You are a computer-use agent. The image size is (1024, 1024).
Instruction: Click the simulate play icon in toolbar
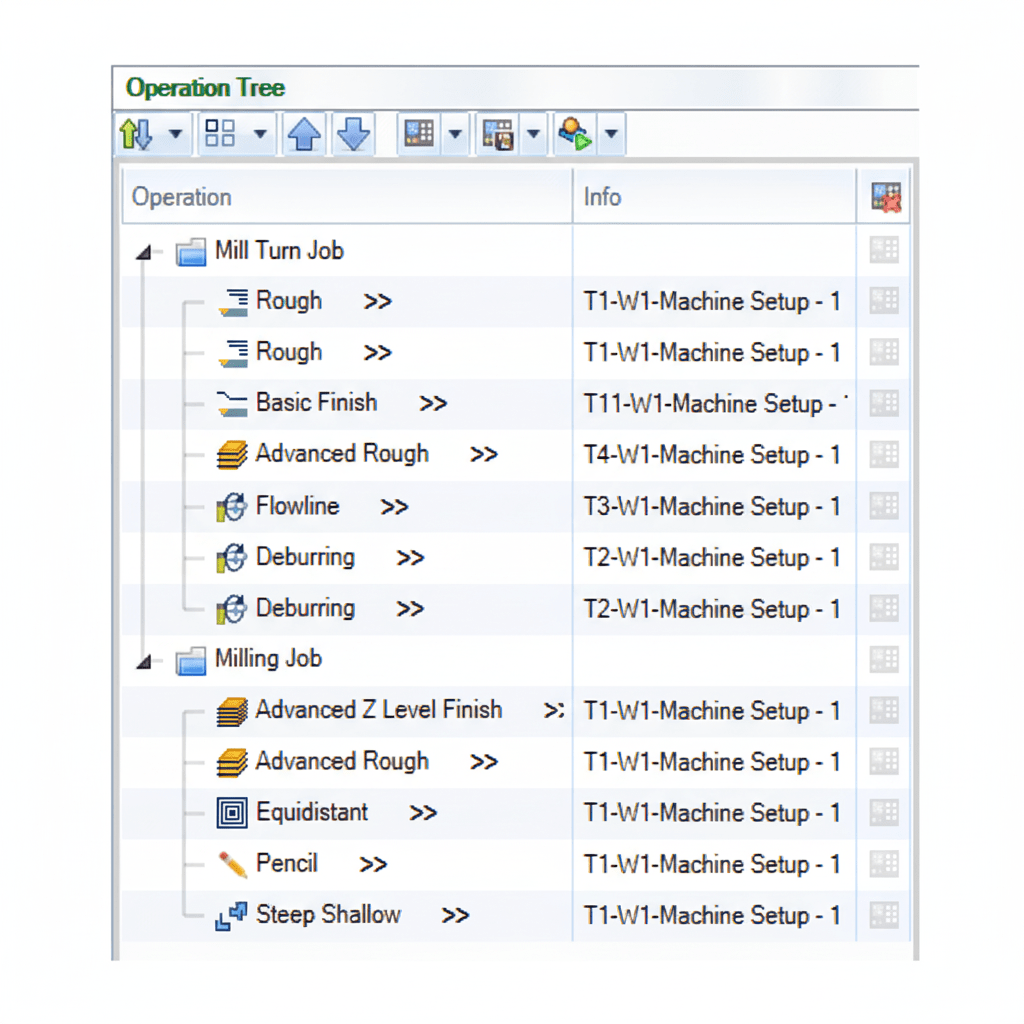pos(577,134)
